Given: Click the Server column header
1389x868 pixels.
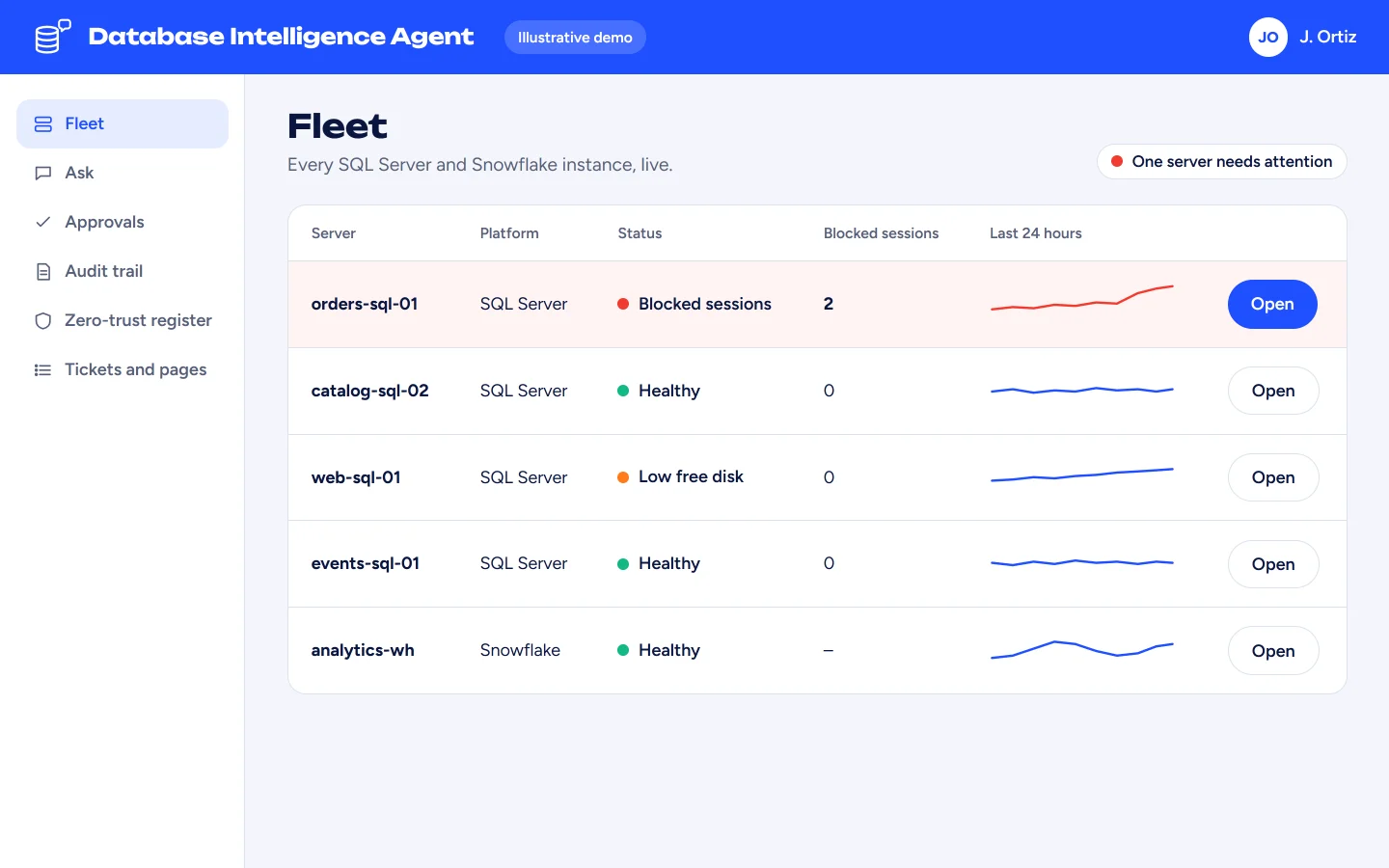Looking at the screenshot, I should (334, 233).
